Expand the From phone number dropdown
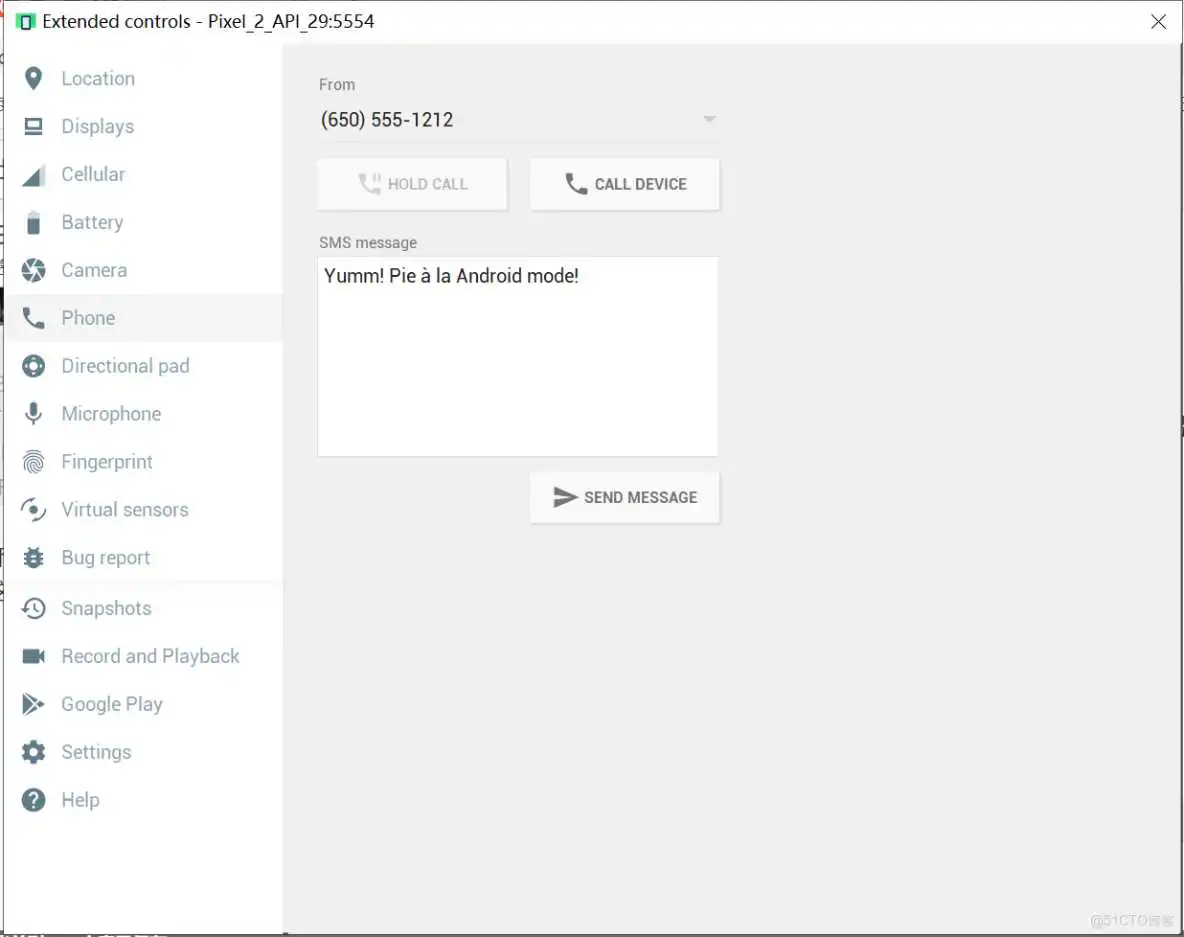Viewport: 1184px width, 937px height. [708, 120]
